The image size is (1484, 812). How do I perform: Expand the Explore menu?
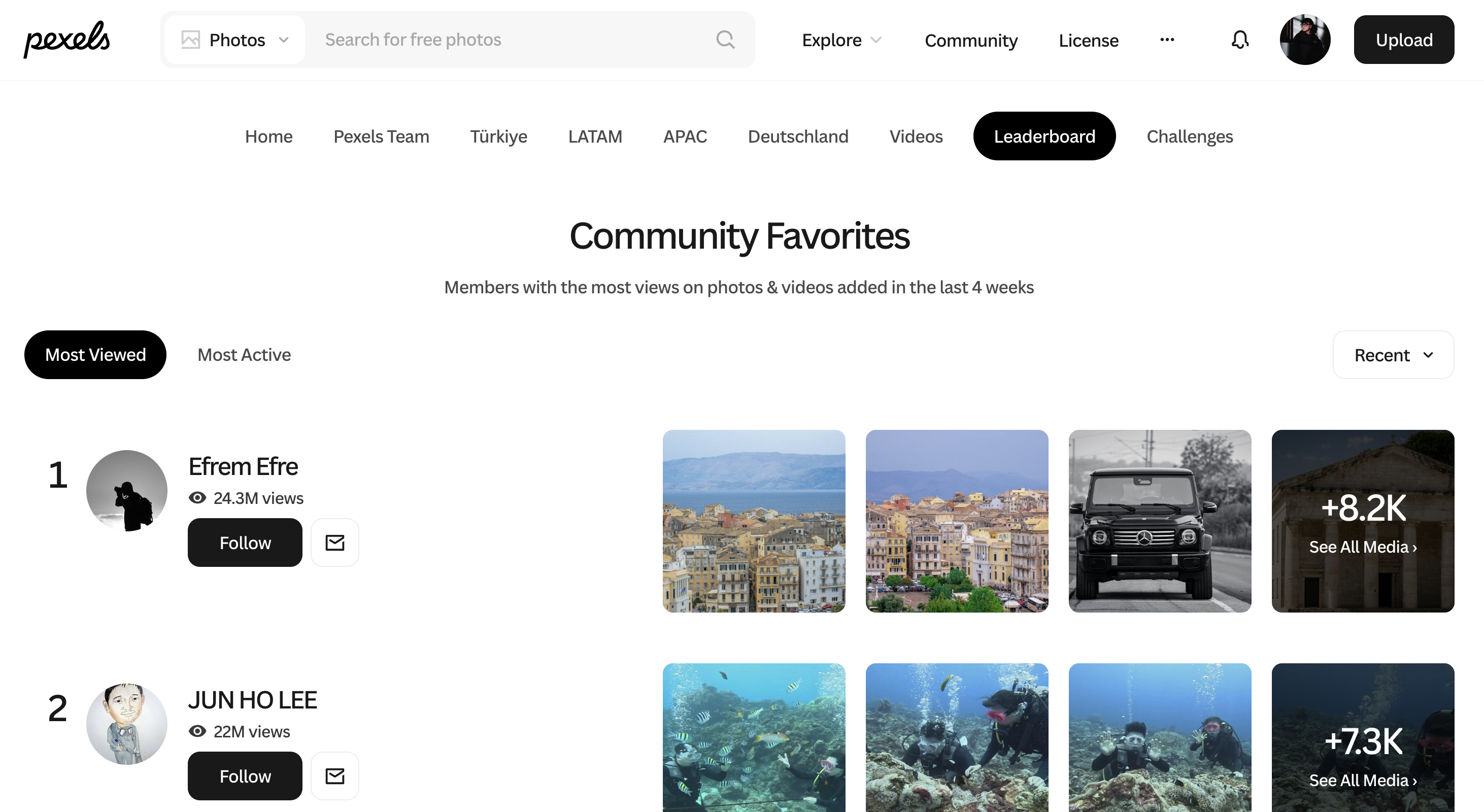(x=841, y=40)
